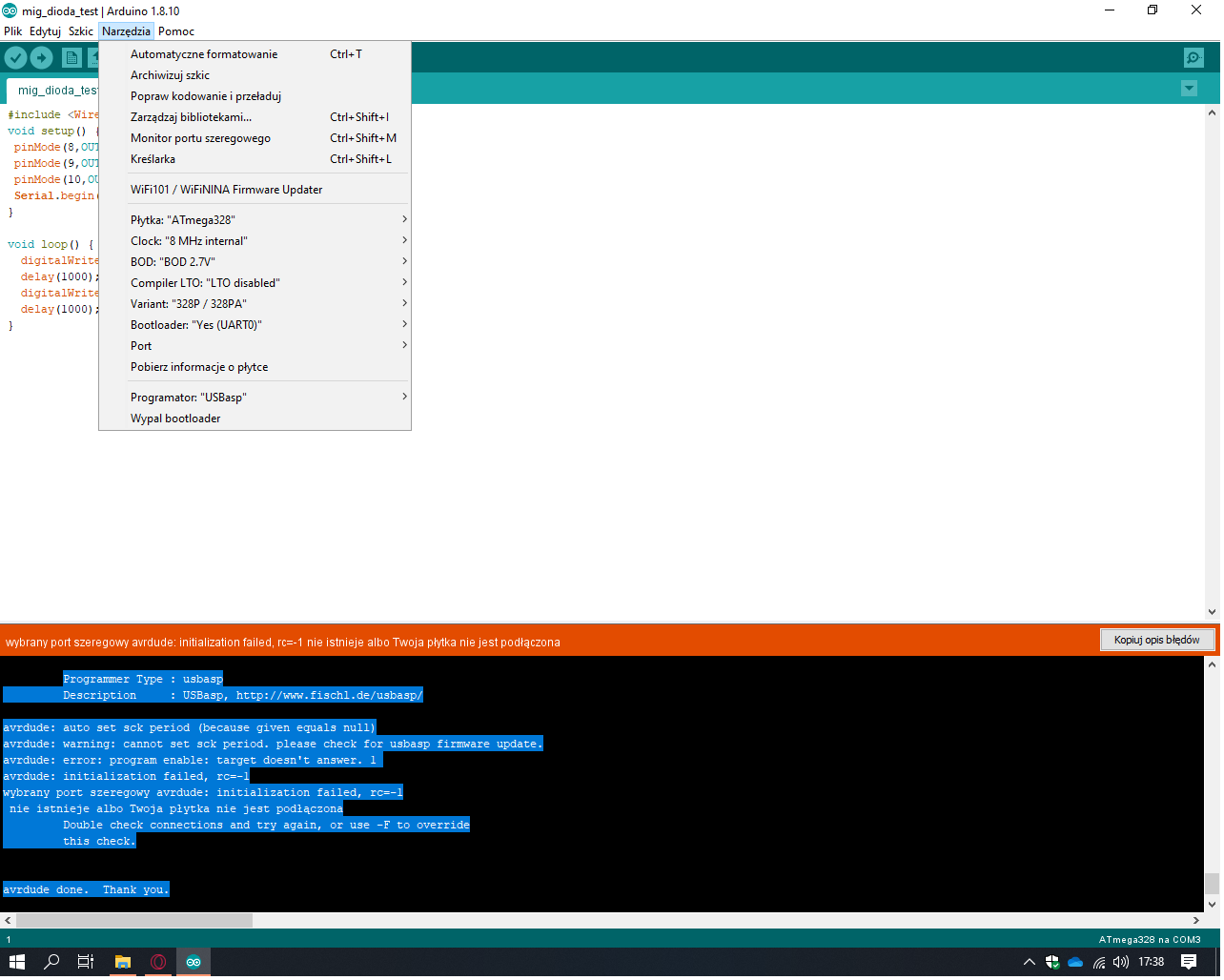
Task: Click the "Double check connections and try again" line
Action: click(x=266, y=825)
